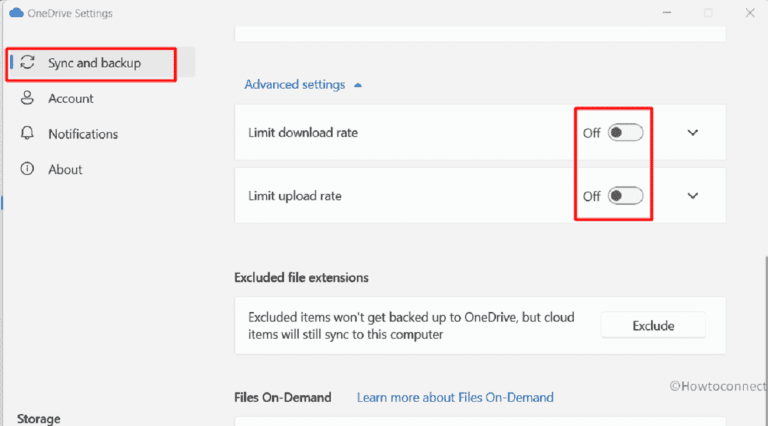Viewport: 768px width, 426px height.
Task: Toggle the Limit upload rate switch
Action: pos(625,196)
